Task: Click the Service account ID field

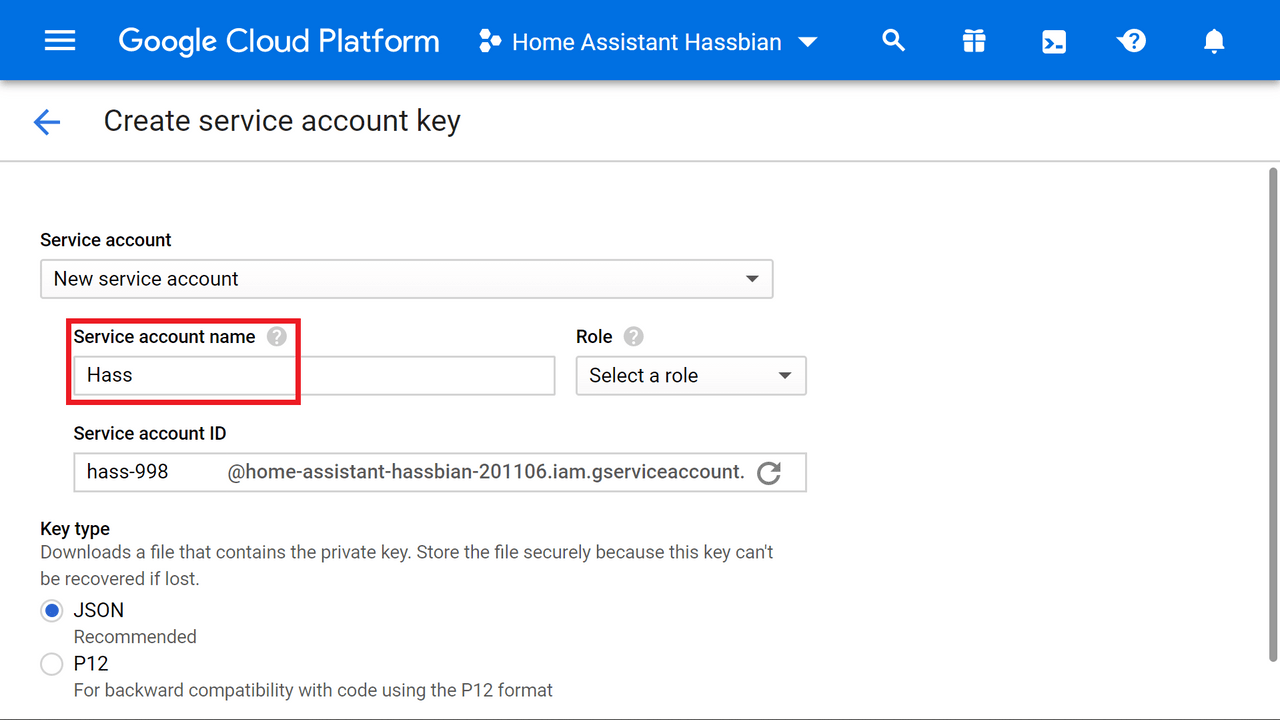Action: coord(440,472)
